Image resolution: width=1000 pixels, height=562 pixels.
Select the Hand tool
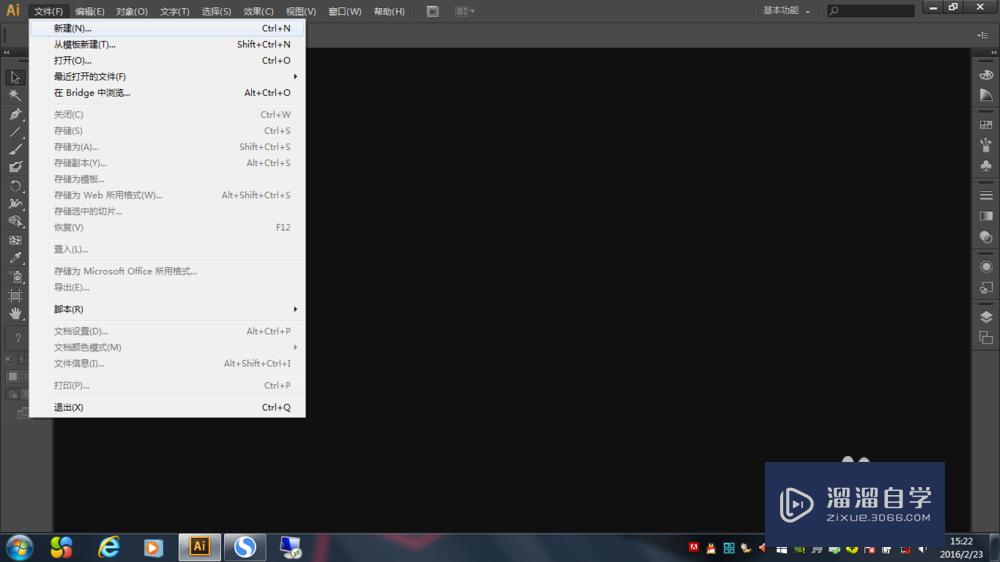point(15,313)
